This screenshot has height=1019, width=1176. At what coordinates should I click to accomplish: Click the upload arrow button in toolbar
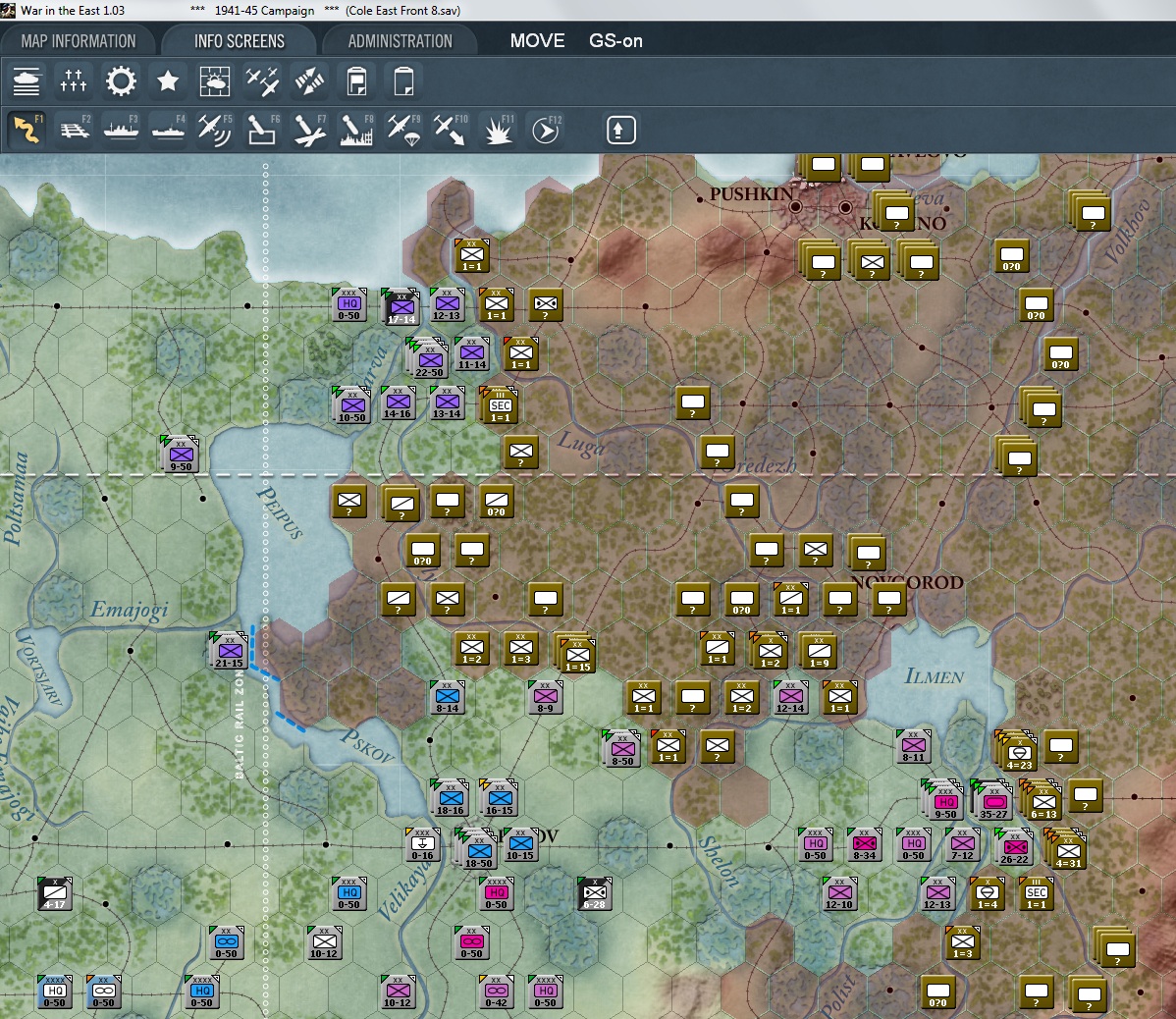click(620, 130)
